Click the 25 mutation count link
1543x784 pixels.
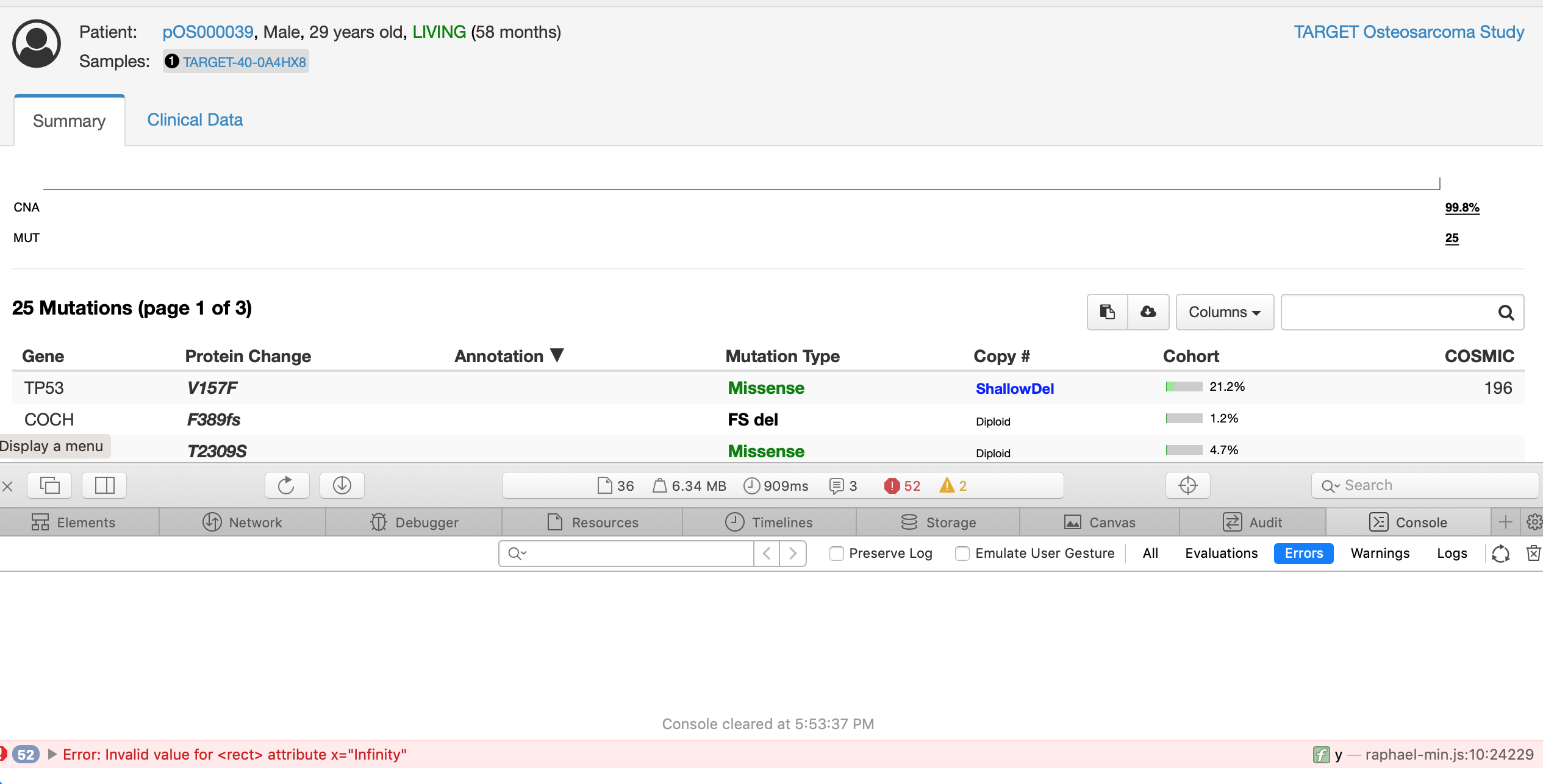pyautogui.click(x=1452, y=238)
